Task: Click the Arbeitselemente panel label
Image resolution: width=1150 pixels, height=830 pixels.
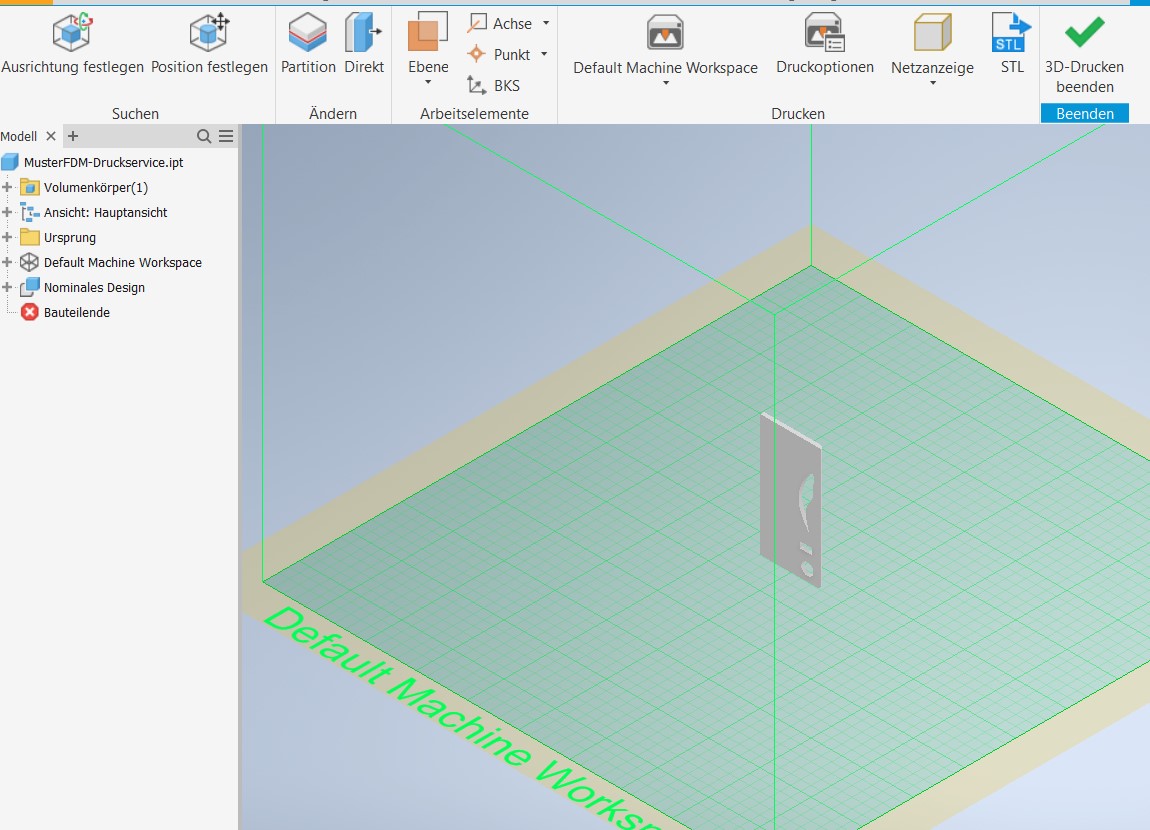Action: pos(475,114)
